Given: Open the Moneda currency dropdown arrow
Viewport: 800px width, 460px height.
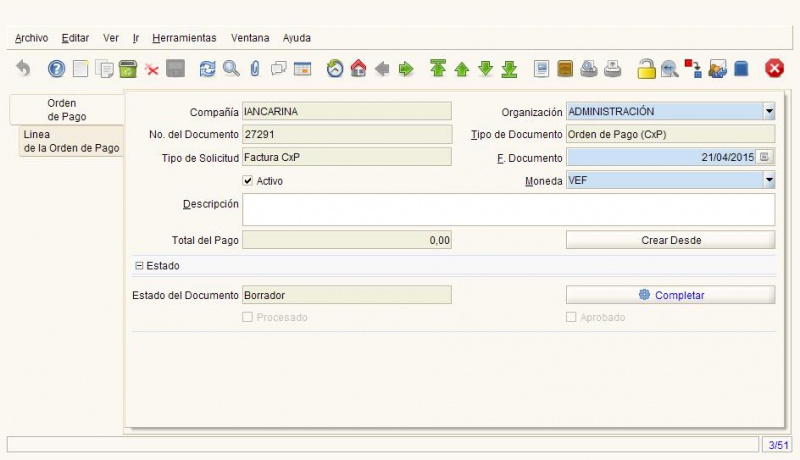Looking at the screenshot, I should pos(769,180).
